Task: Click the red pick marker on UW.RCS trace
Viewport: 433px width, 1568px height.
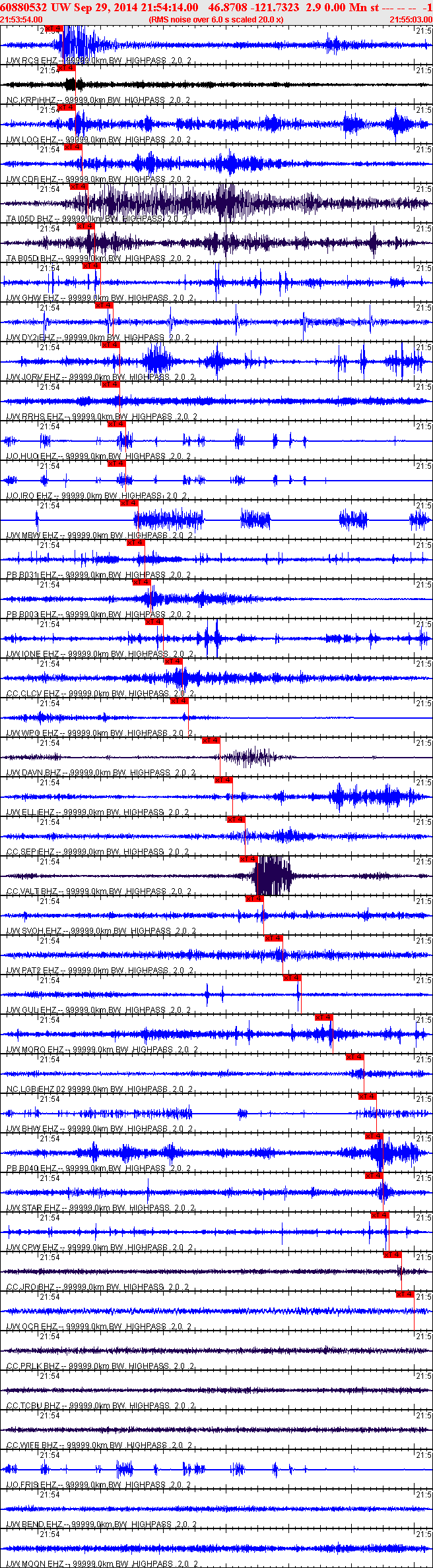Action: (55, 28)
